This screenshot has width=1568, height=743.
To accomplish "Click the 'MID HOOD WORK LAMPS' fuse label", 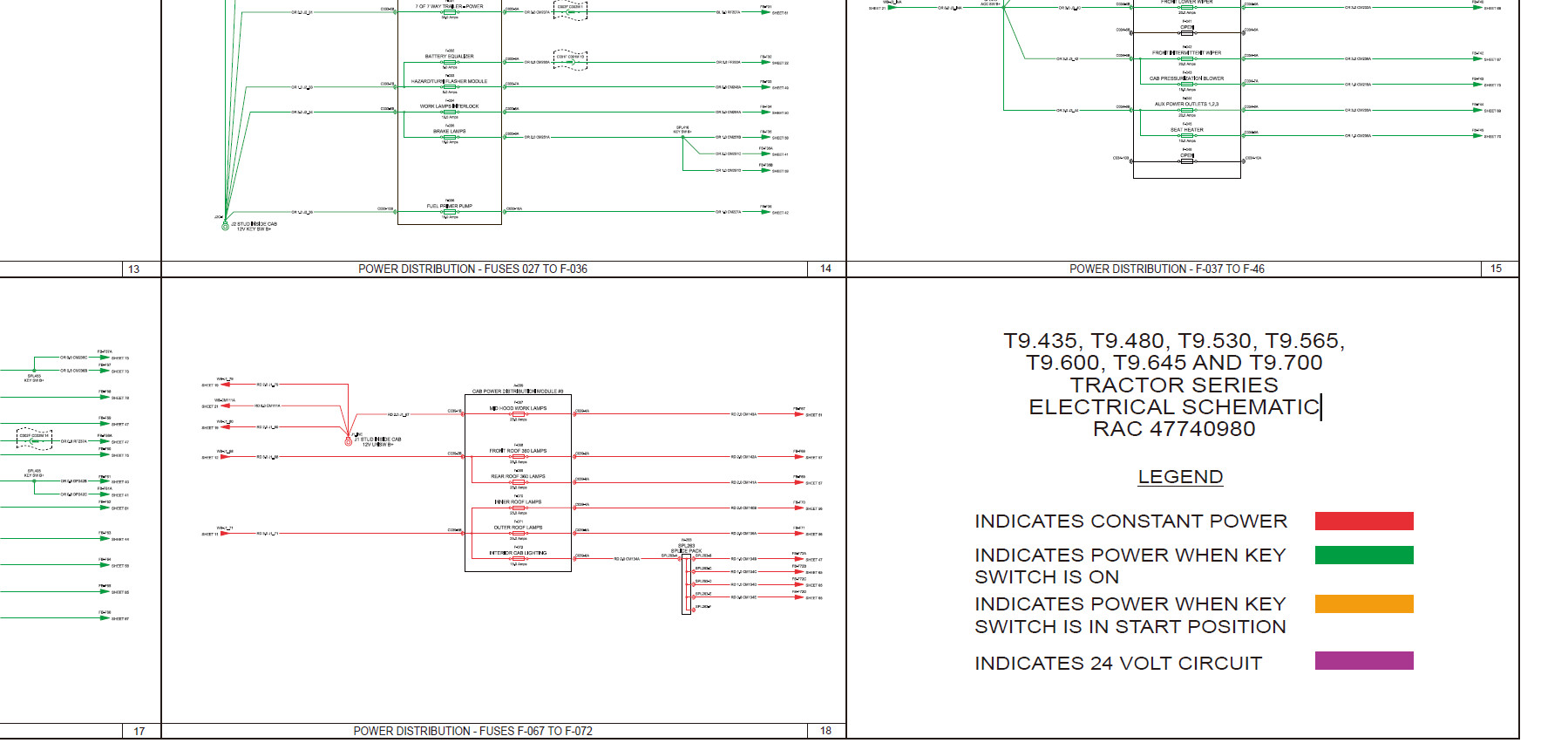I will click(x=518, y=408).
